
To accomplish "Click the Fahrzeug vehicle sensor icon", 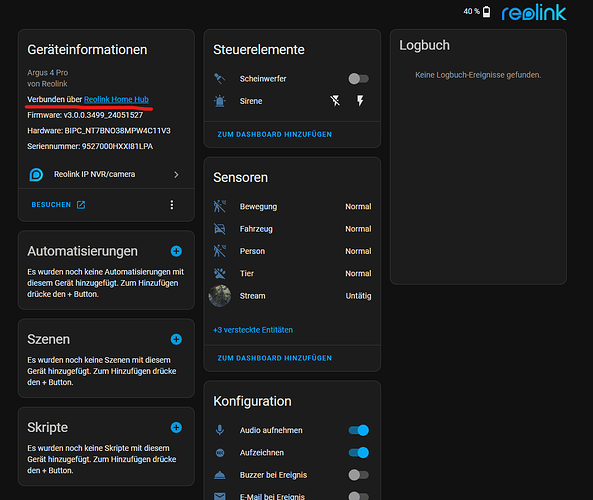I will click(220, 229).
